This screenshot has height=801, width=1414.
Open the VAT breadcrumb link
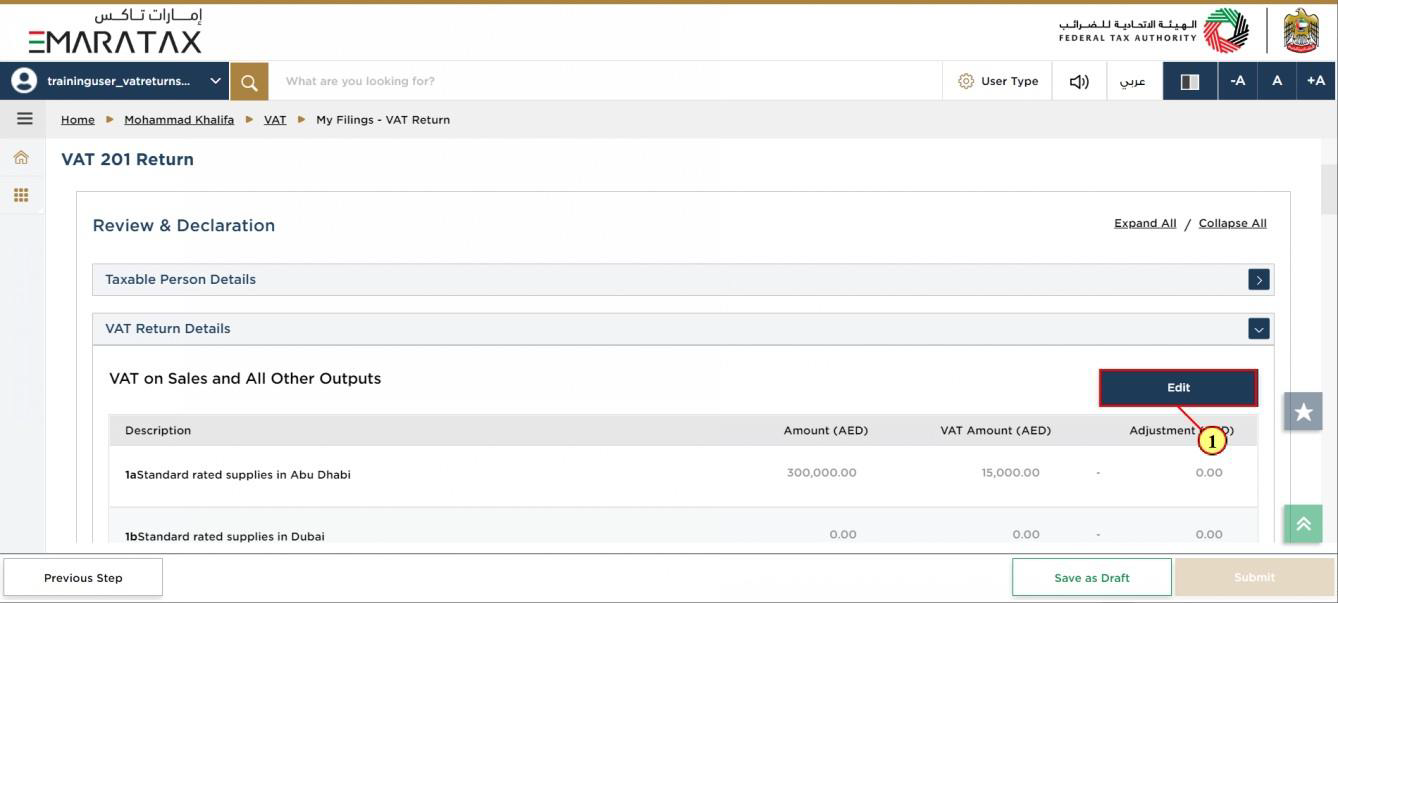[275, 119]
